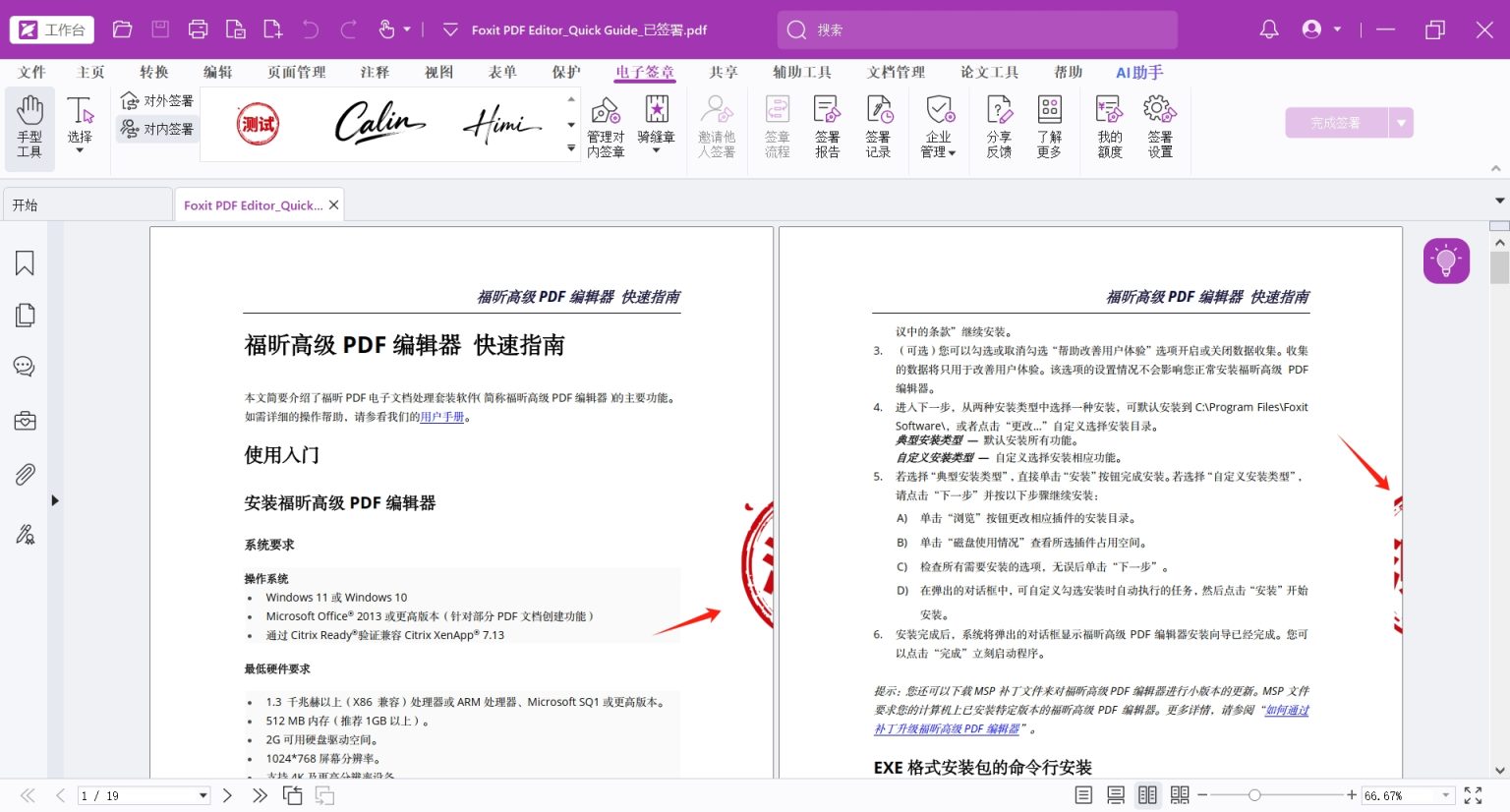
Task: Open the 完成签署 dropdown arrow
Action: 1401,123
